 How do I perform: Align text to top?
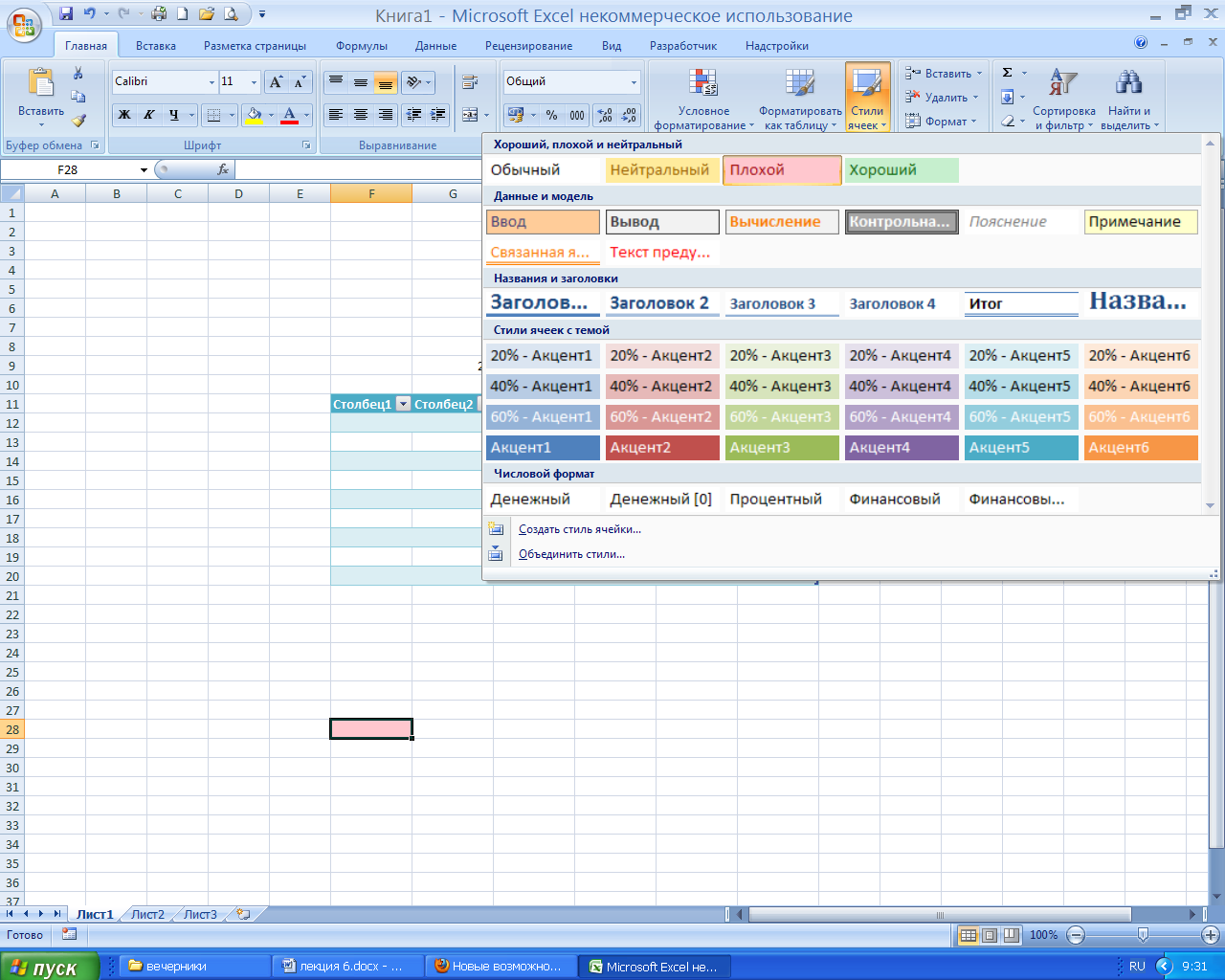[x=336, y=82]
